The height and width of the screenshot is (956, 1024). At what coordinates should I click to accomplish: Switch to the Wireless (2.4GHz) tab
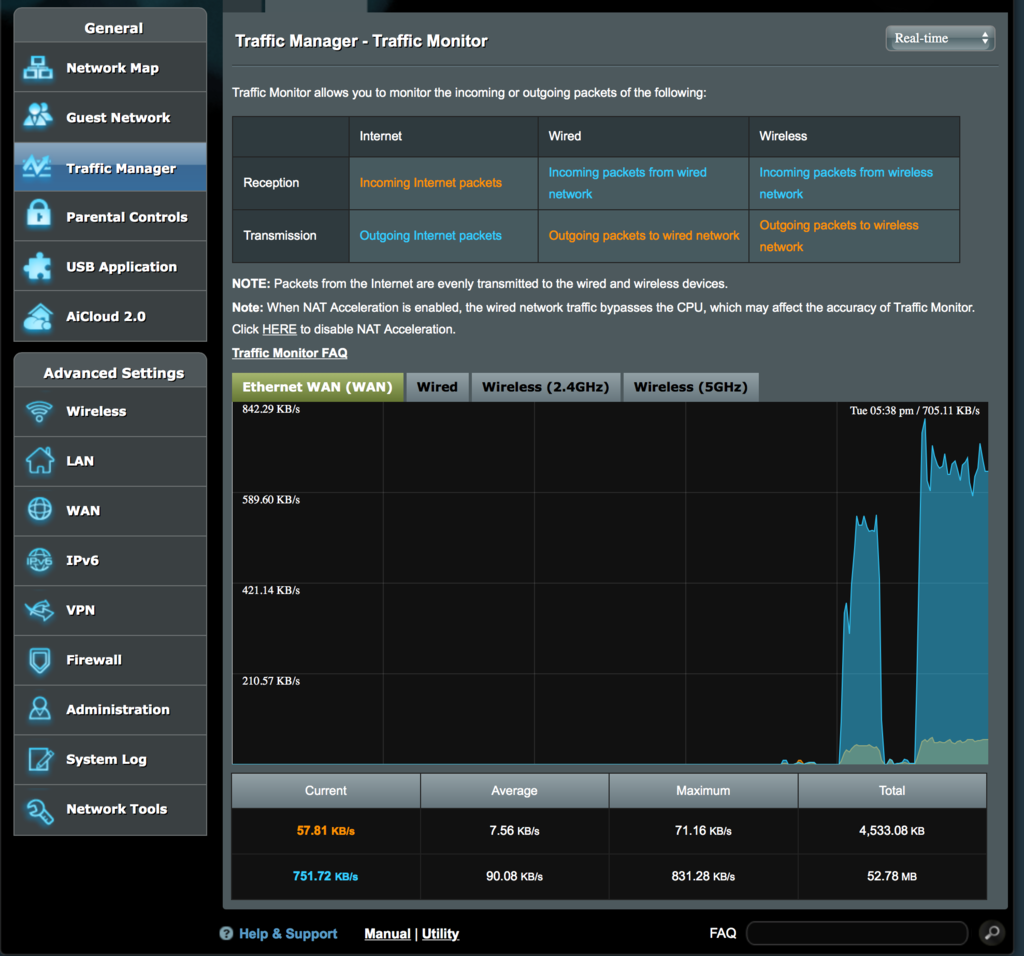pos(545,387)
